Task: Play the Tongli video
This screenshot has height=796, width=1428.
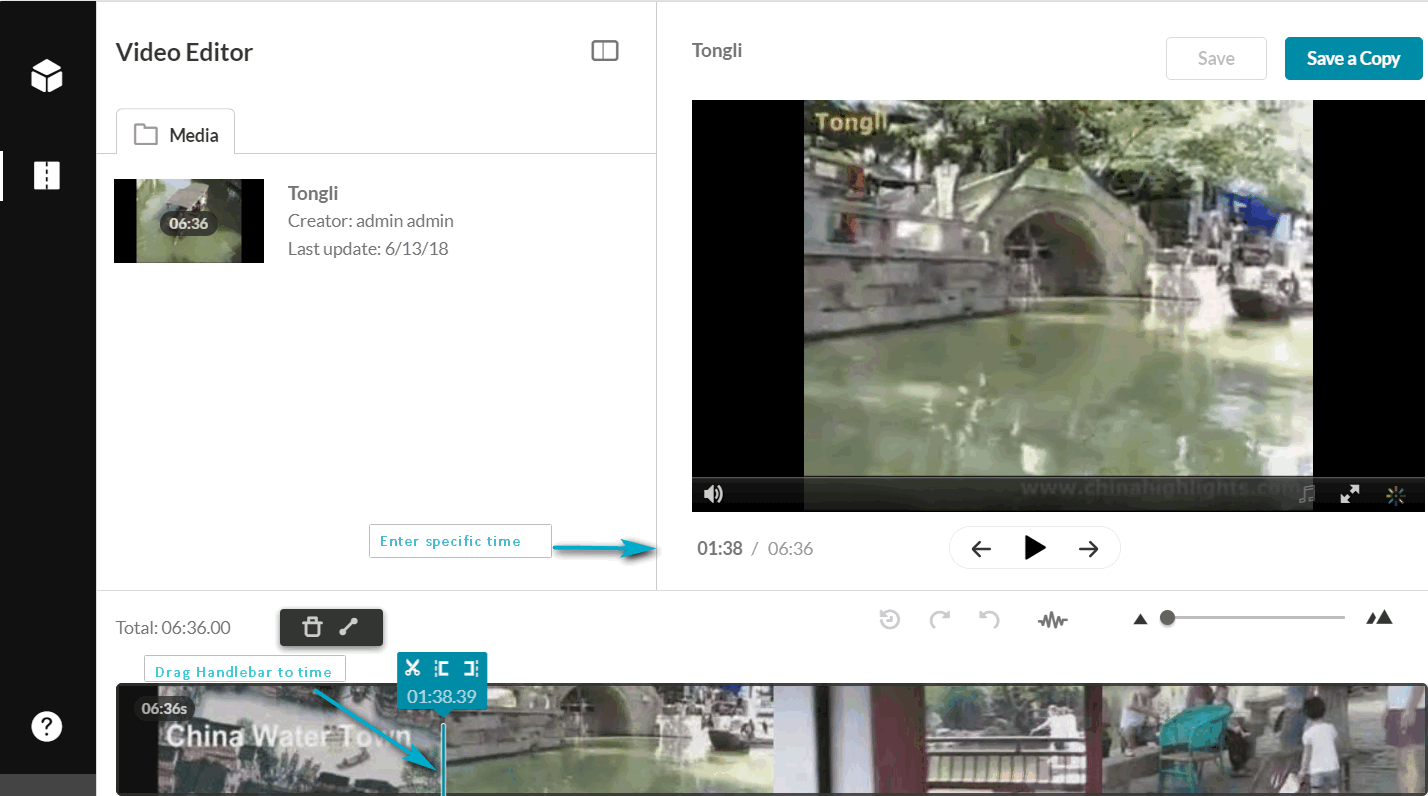Action: pos(1035,547)
